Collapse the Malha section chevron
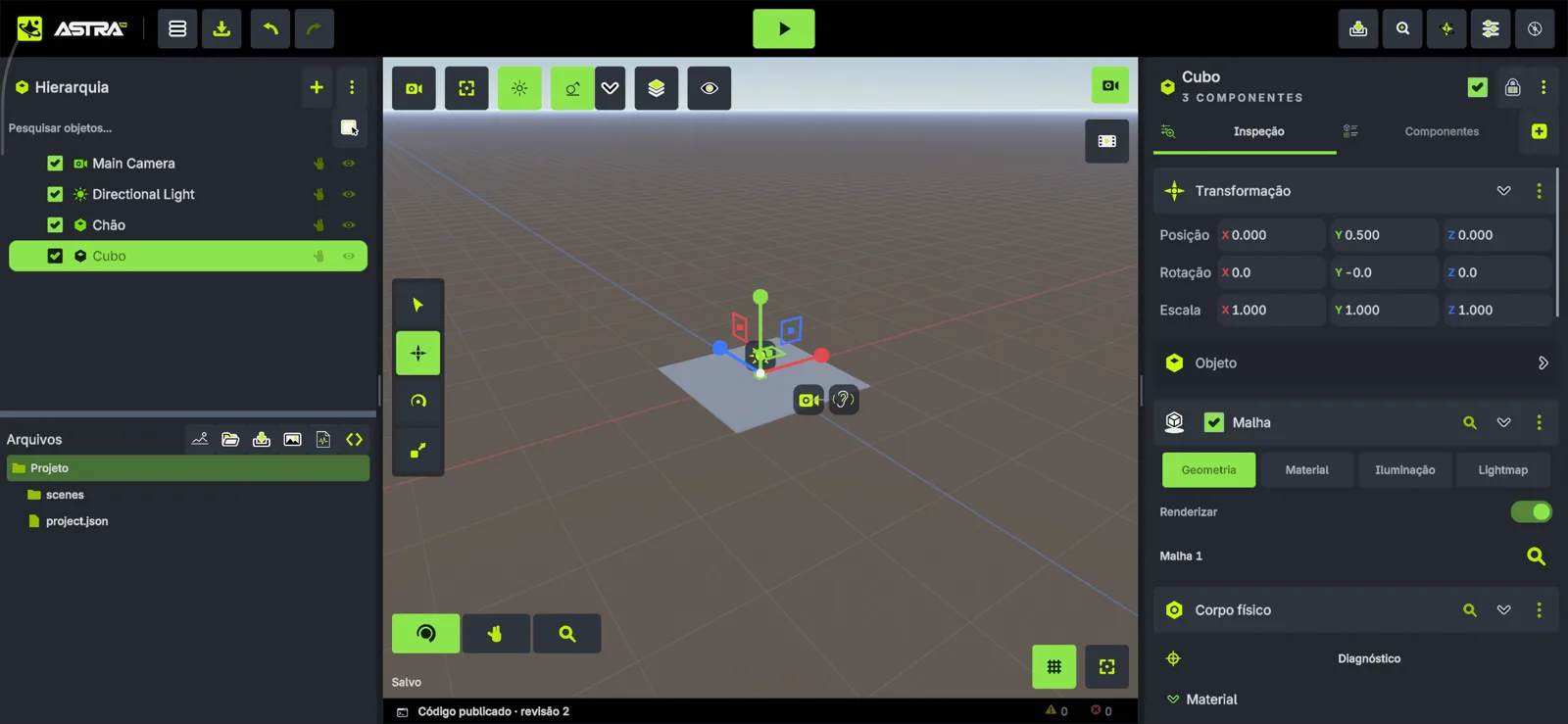Image resolution: width=1568 pixels, height=724 pixels. (x=1503, y=422)
